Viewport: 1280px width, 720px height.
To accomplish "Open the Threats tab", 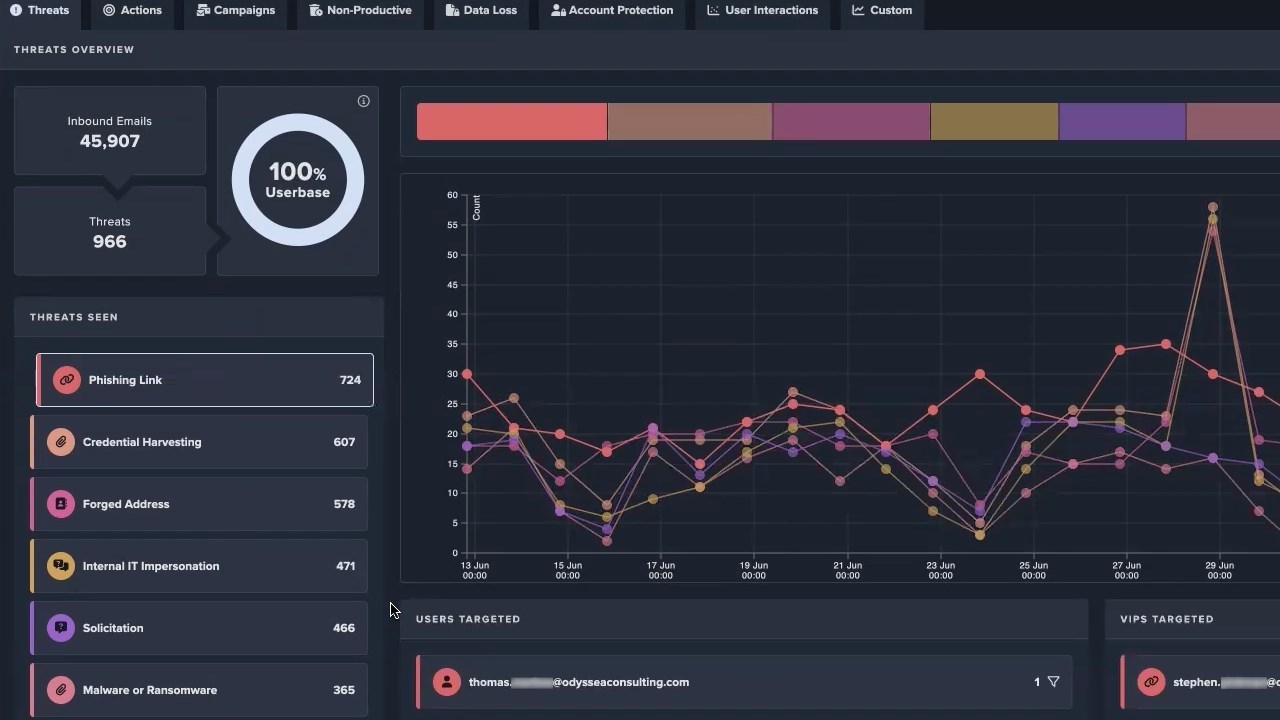I will pos(40,10).
